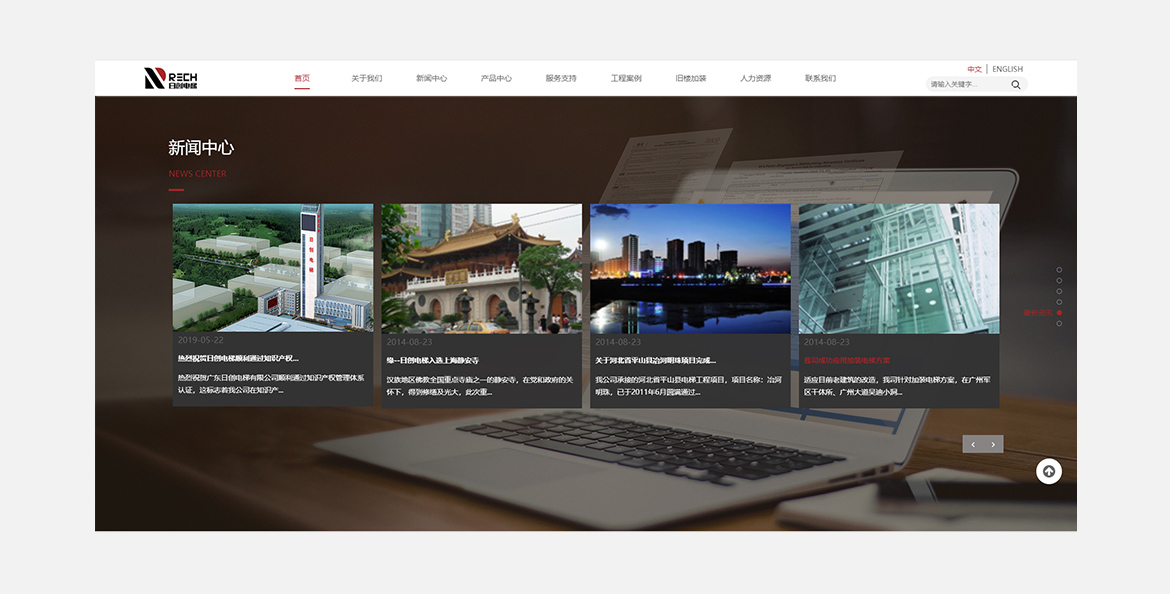This screenshot has width=1170, height=594.
Task: Open the 联系我们 contact page
Action: click(x=820, y=78)
